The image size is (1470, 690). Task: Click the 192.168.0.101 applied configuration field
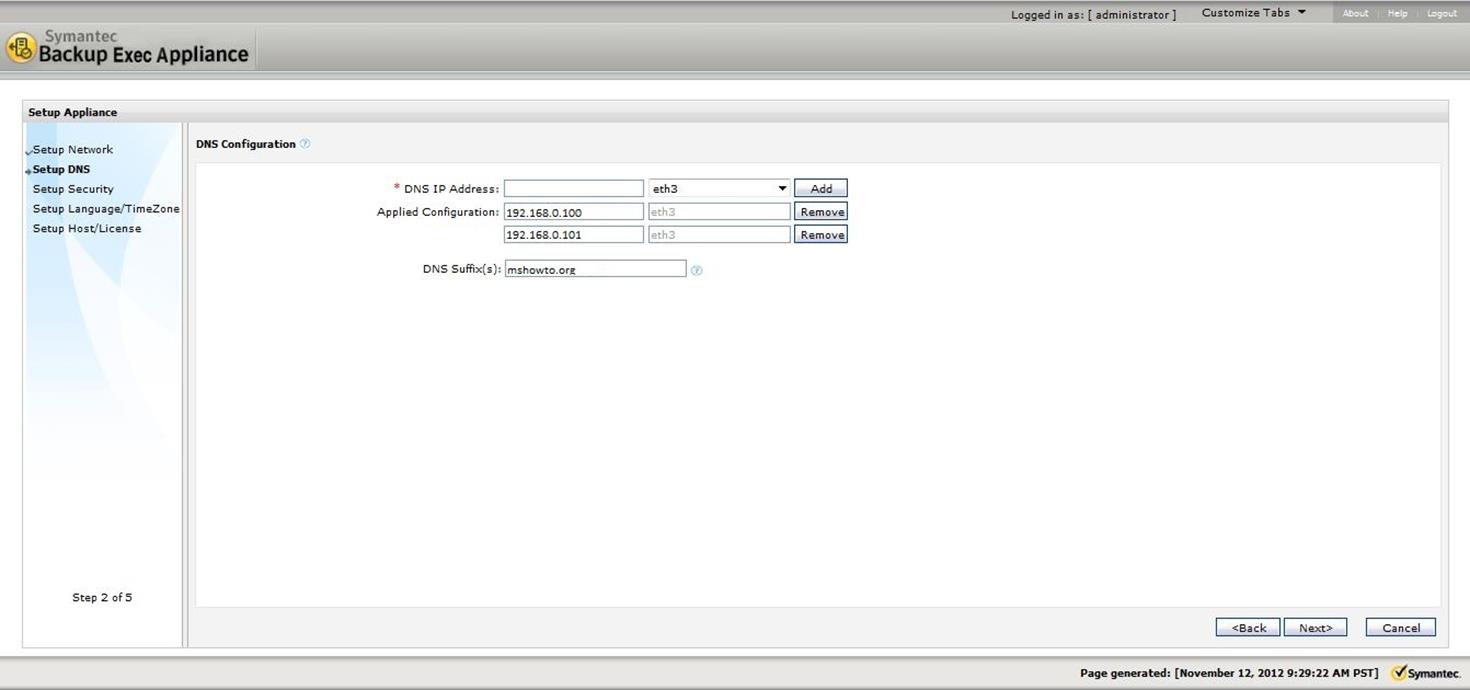tap(574, 235)
